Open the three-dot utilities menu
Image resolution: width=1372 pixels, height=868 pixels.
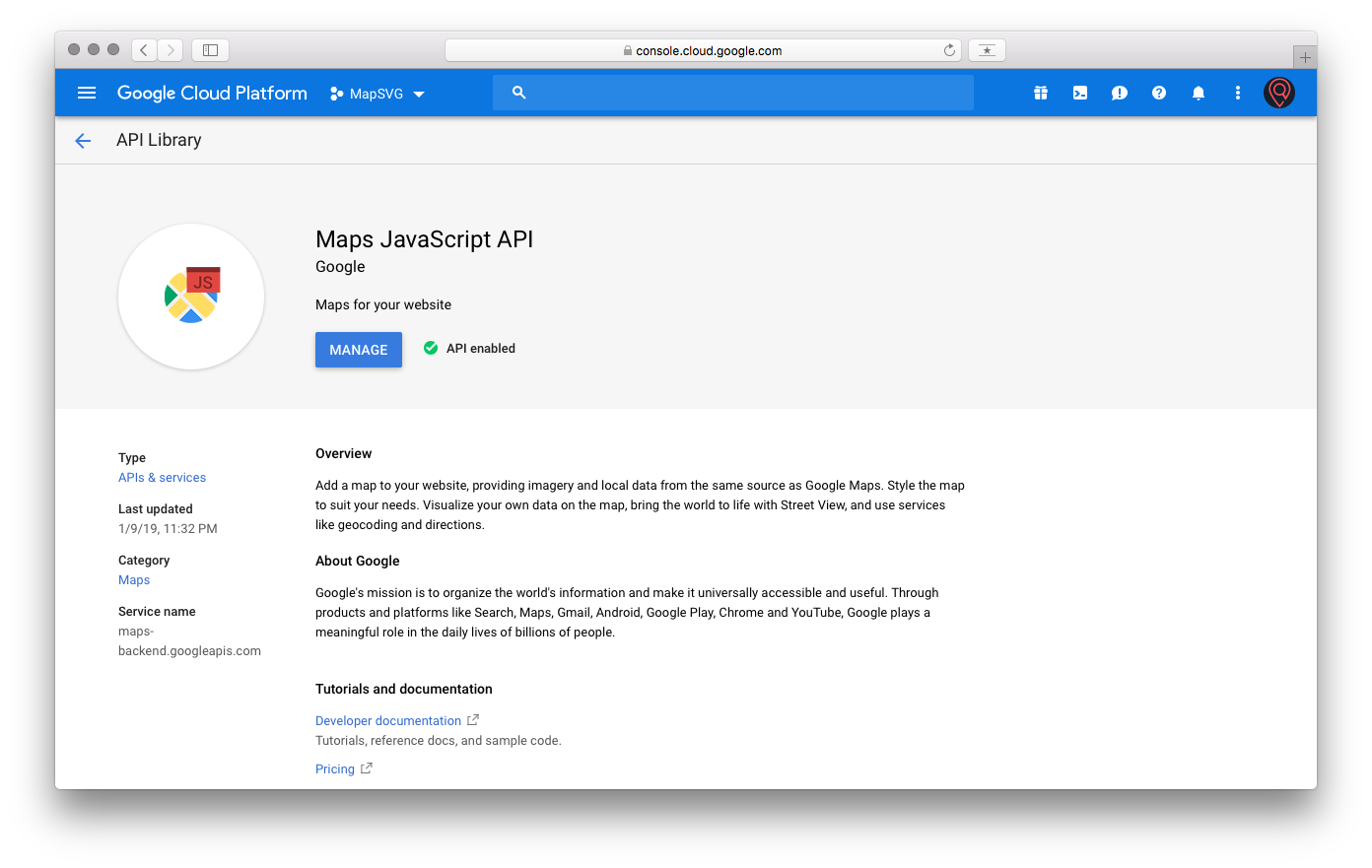(1238, 93)
